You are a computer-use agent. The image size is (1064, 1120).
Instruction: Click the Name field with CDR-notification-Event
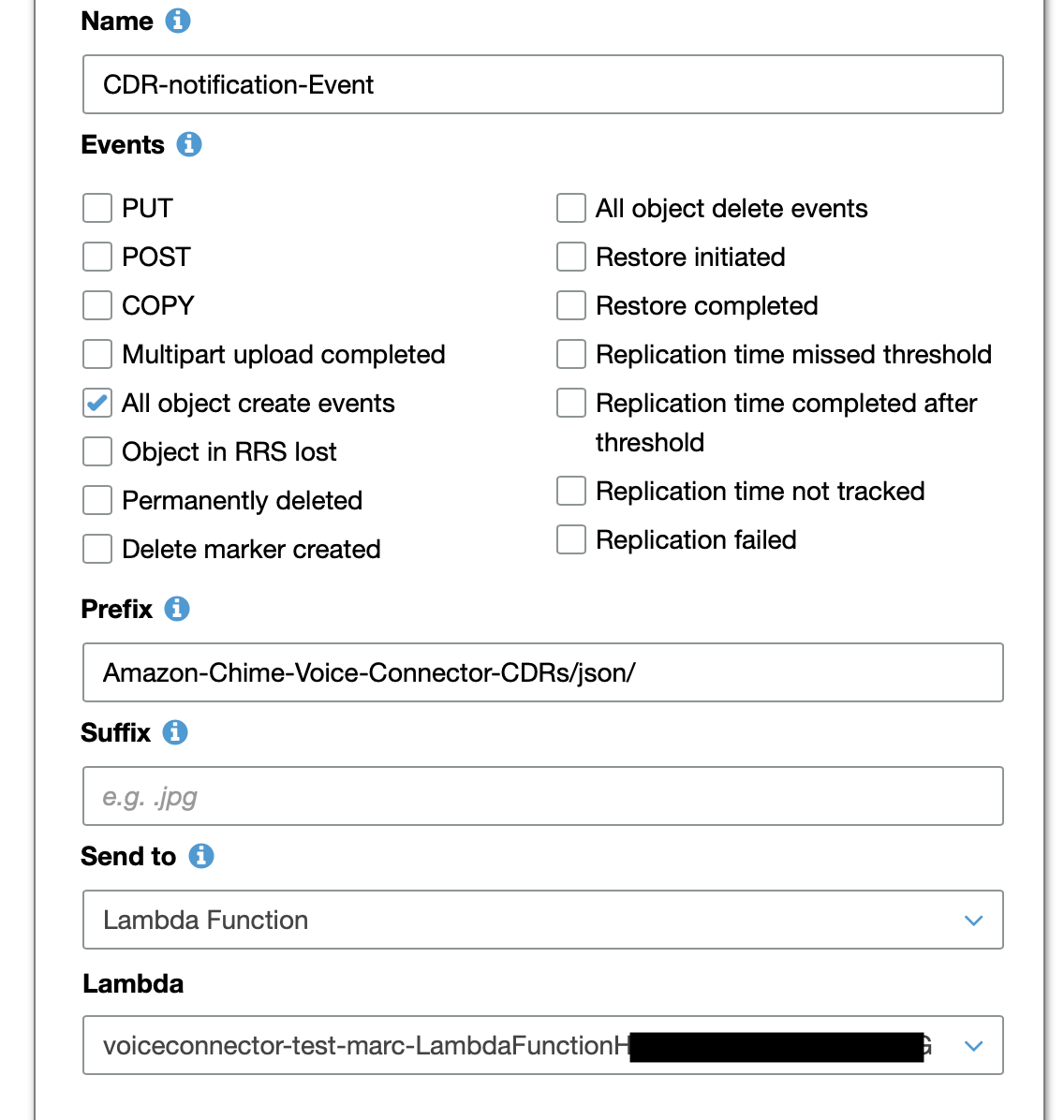tap(543, 84)
